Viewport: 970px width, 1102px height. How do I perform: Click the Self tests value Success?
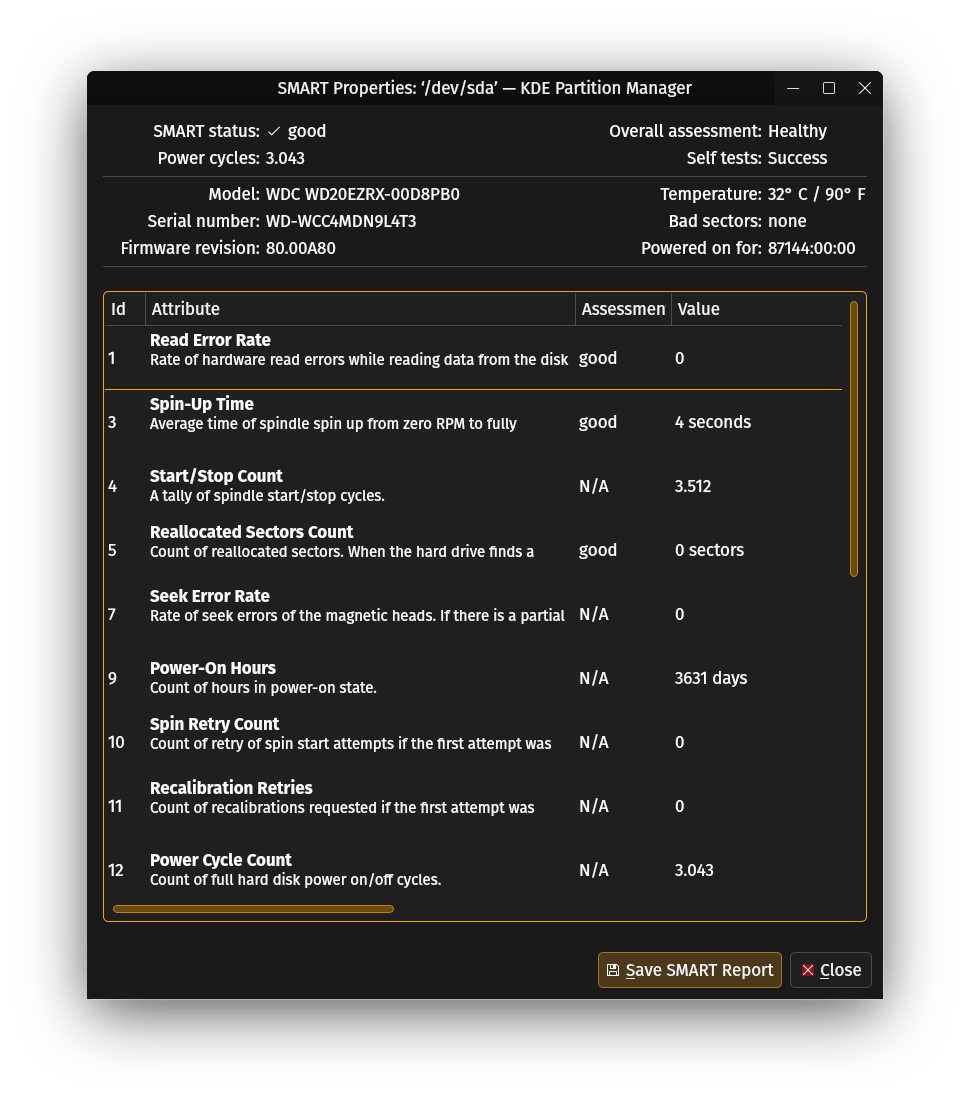797,158
